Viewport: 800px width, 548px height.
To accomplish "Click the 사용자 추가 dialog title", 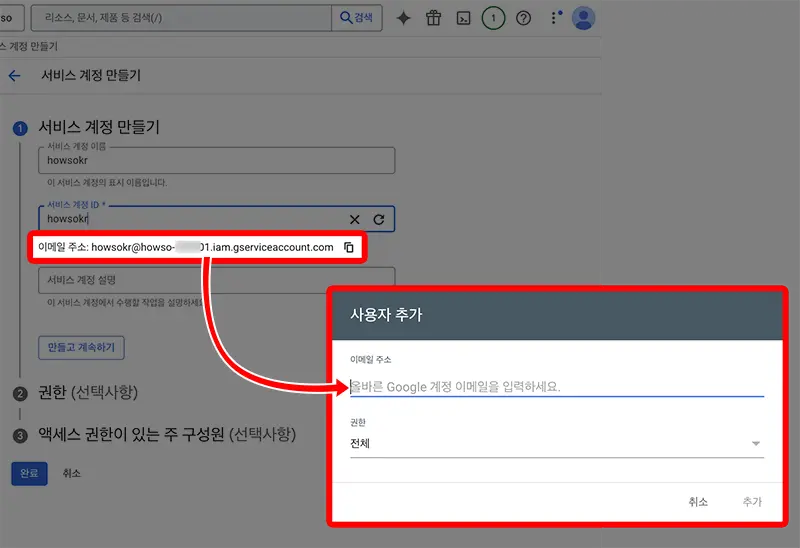I will (x=386, y=314).
